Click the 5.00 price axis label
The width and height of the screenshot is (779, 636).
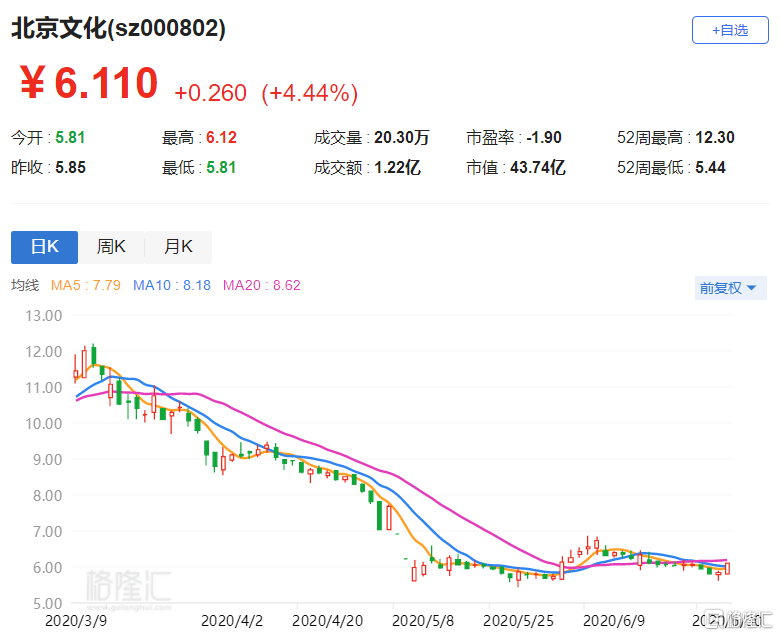click(x=47, y=604)
